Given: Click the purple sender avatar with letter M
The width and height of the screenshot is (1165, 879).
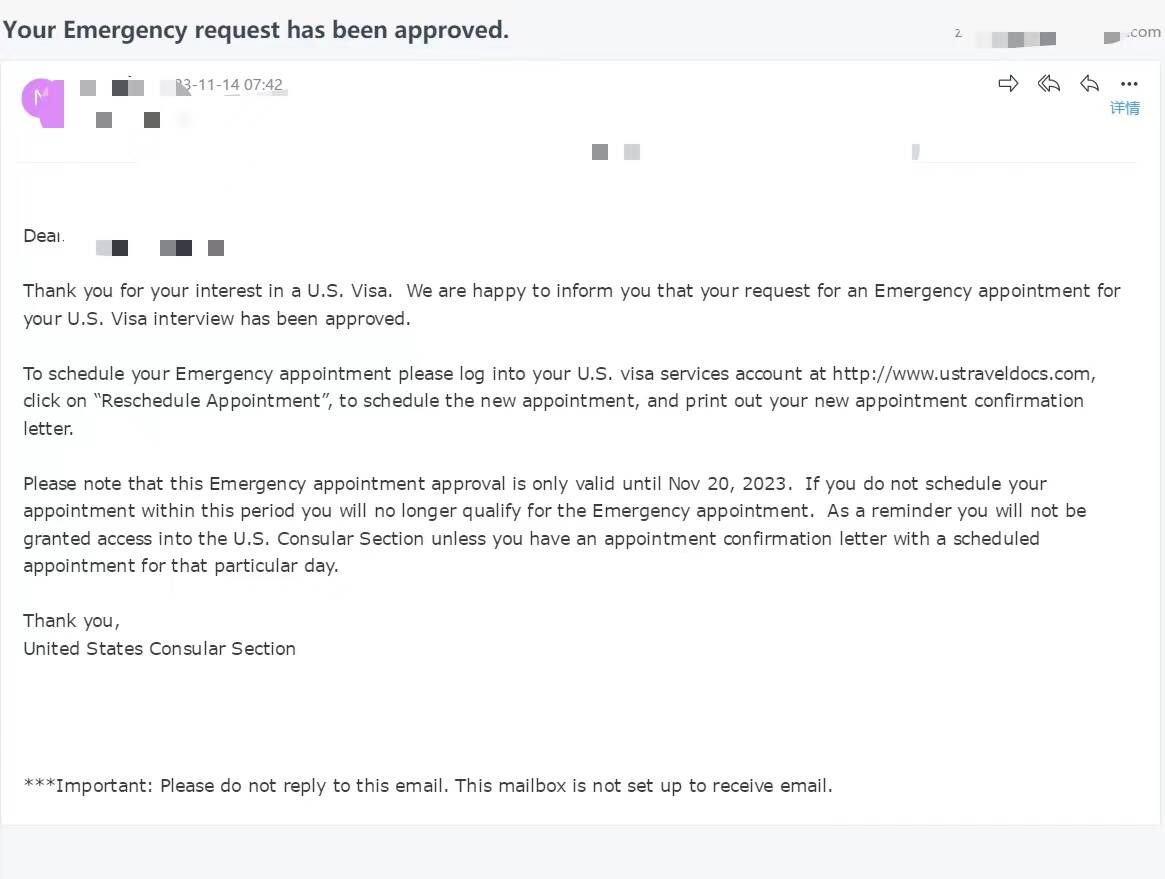Looking at the screenshot, I should click(x=42, y=103).
